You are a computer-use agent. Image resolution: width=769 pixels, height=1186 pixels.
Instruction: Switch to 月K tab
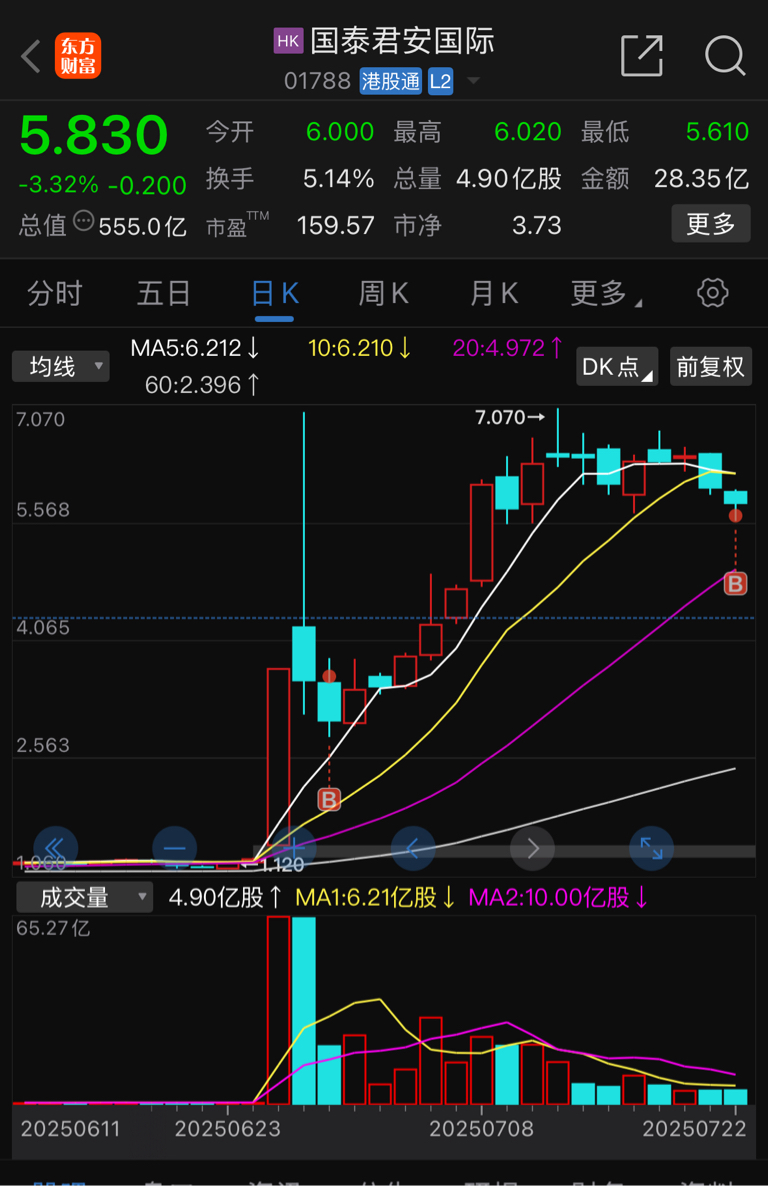494,293
